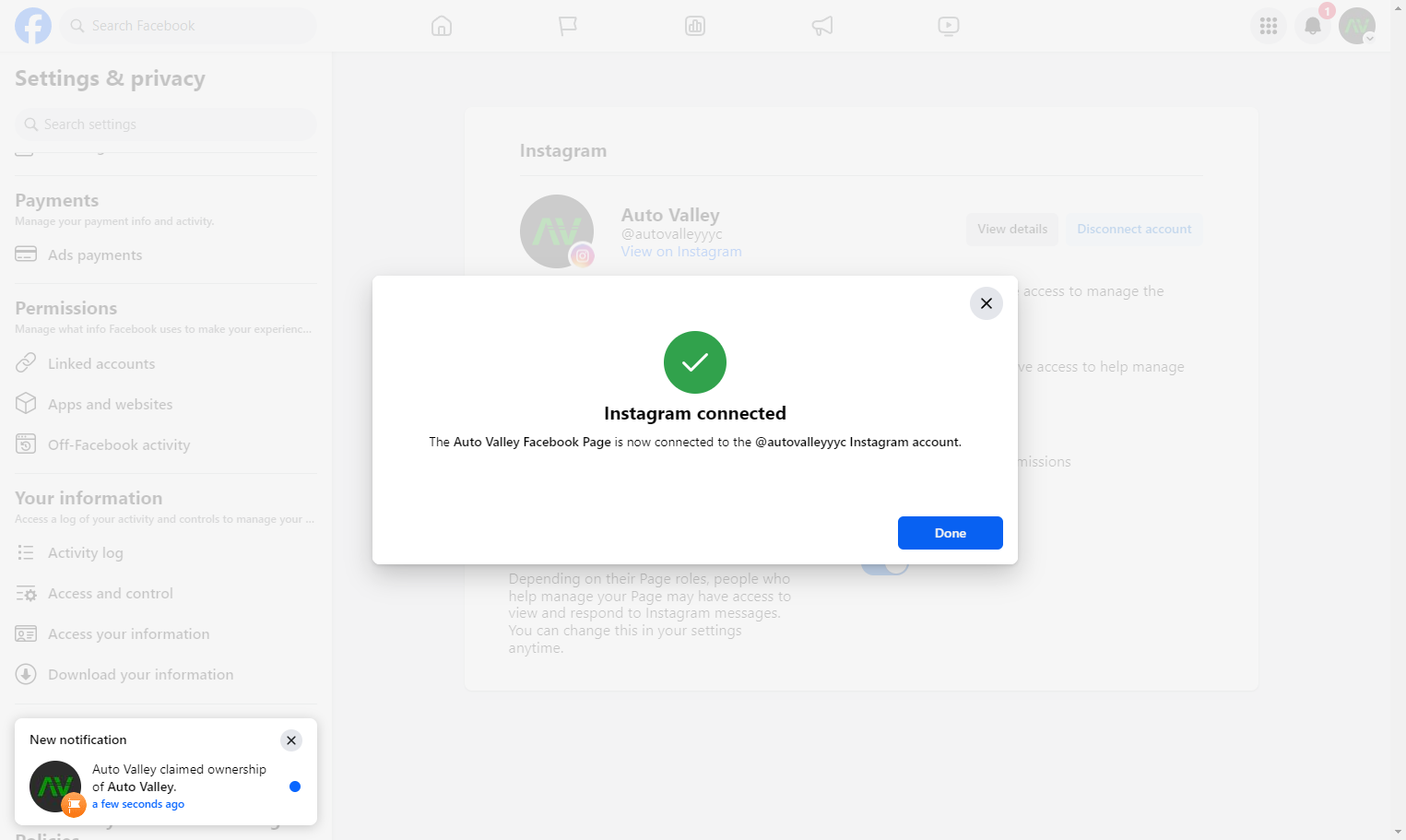Click the blue unread dot on notification

(x=295, y=787)
